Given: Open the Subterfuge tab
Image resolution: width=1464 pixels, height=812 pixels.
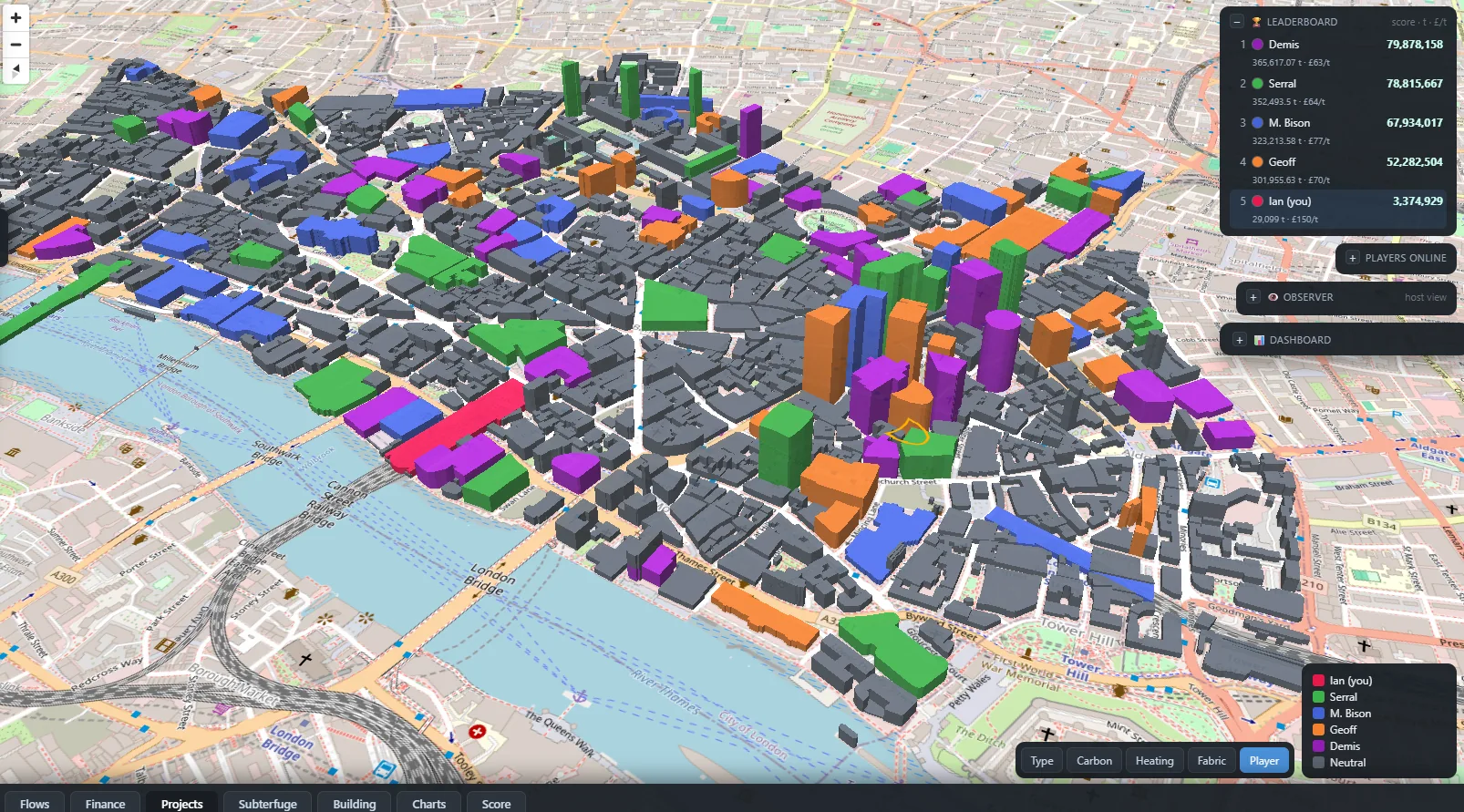Looking at the screenshot, I should [x=267, y=802].
